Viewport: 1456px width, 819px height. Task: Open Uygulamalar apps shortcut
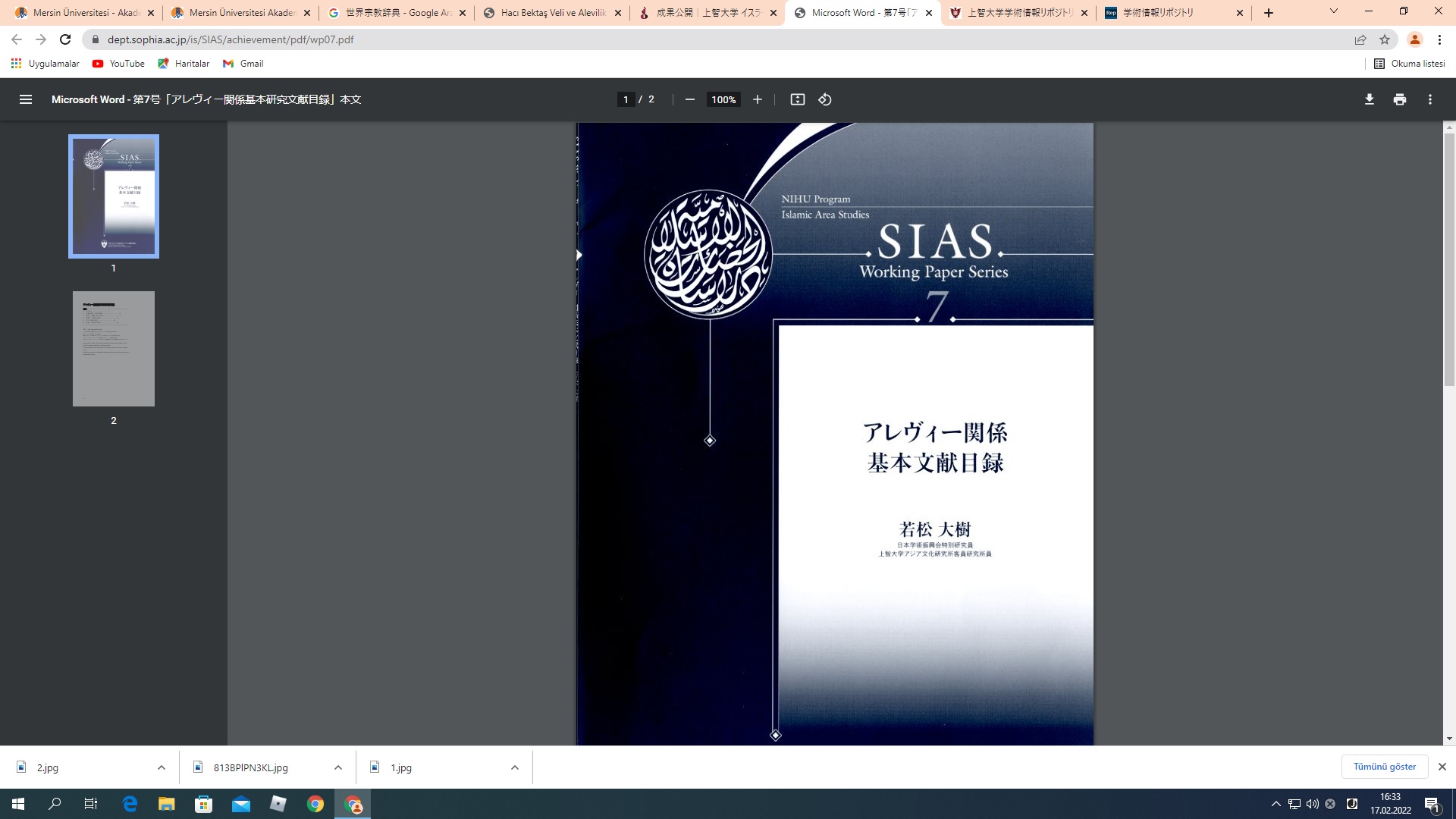(45, 64)
